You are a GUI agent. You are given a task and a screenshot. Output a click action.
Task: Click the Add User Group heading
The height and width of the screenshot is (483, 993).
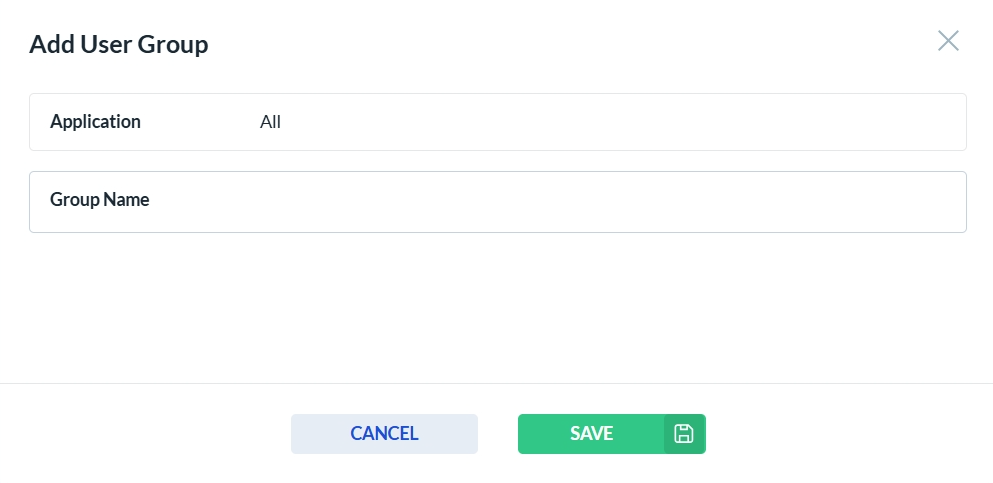[x=119, y=44]
